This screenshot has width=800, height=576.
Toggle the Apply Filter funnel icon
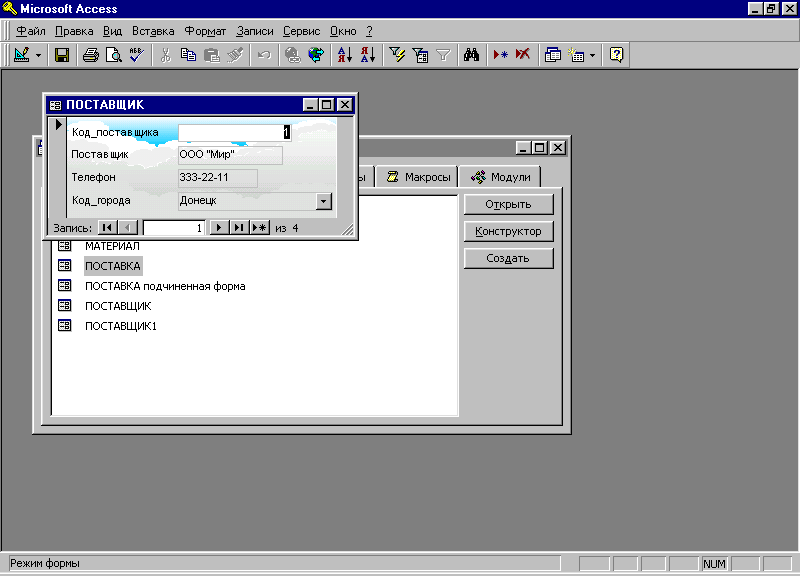point(443,55)
